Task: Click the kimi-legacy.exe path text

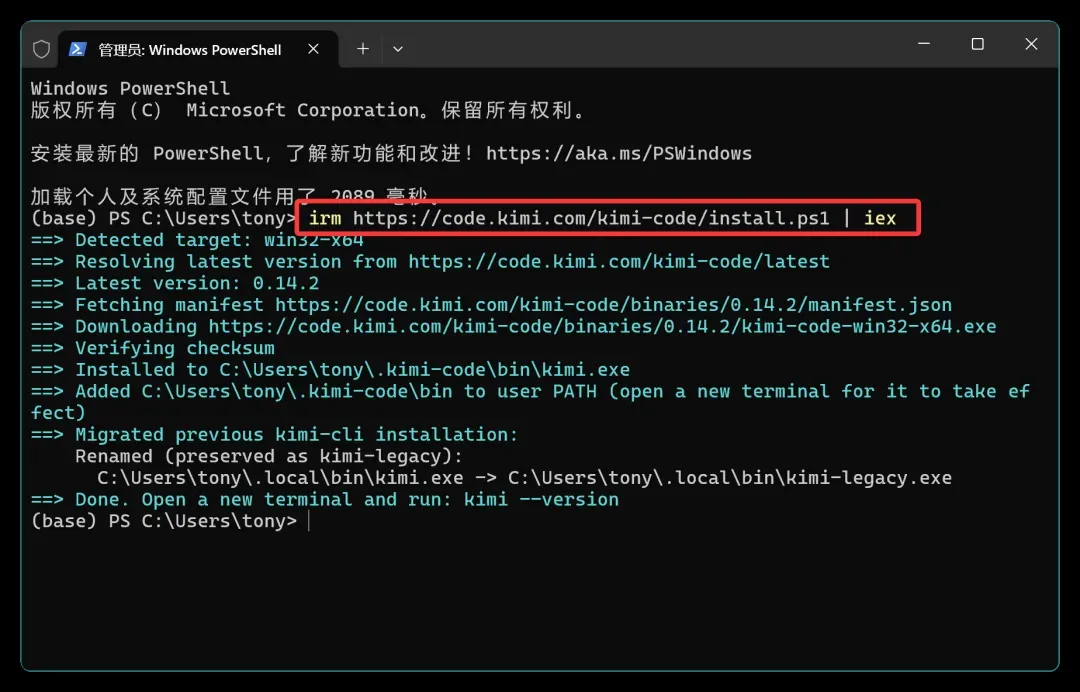Action: click(729, 478)
